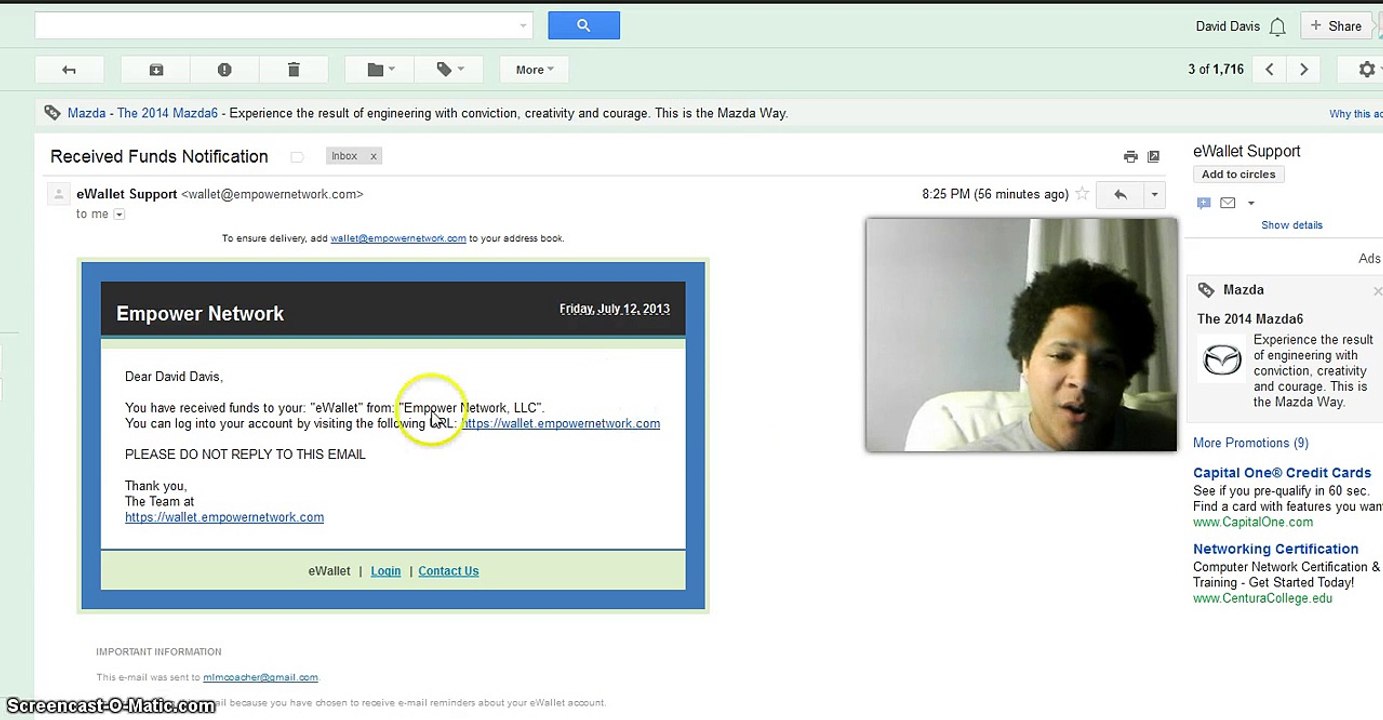The width and height of the screenshot is (1383, 720).
Task: Open the More actions dropdown
Action: tap(534, 70)
